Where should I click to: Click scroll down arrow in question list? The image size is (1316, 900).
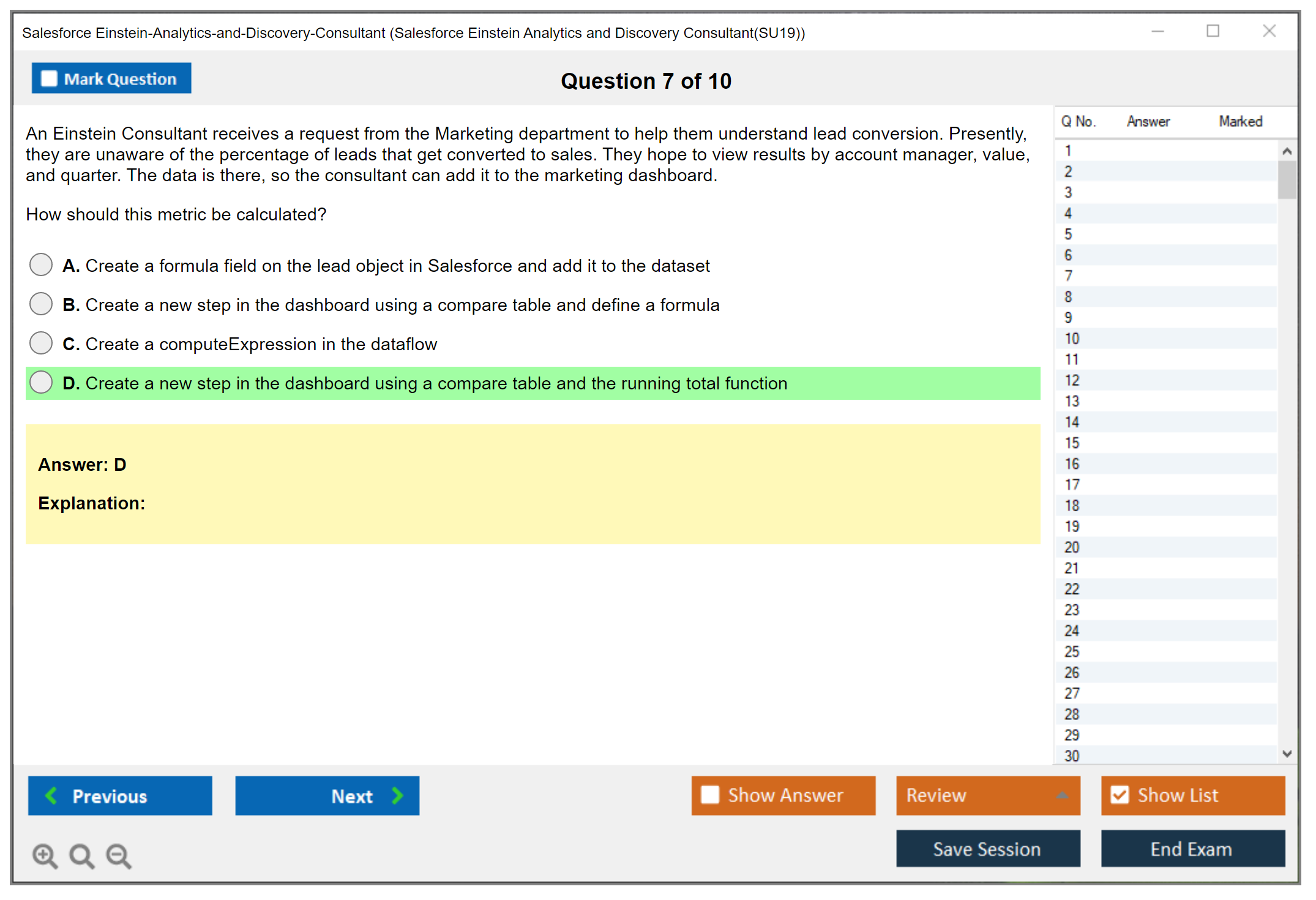tap(1287, 754)
